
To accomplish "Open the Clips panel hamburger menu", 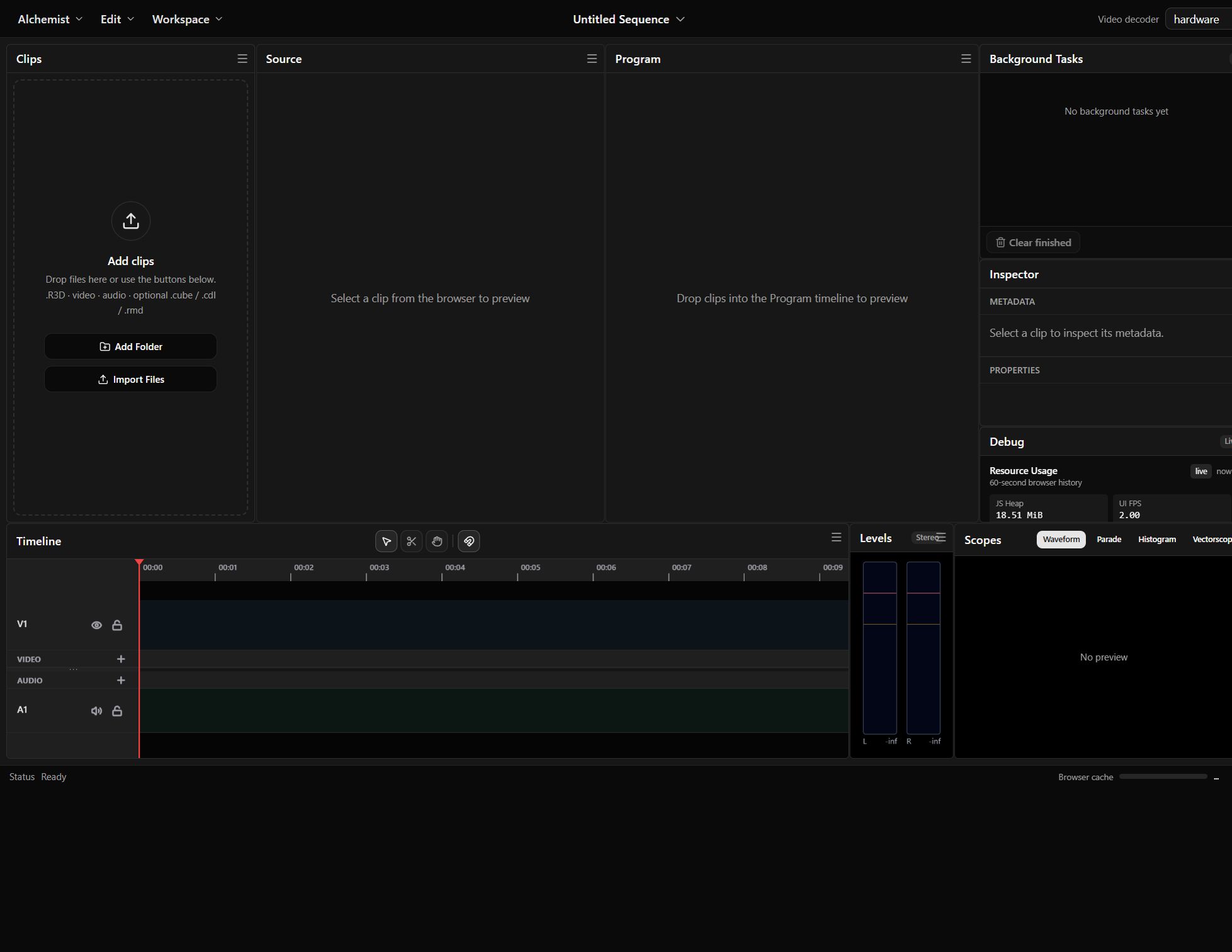I will click(242, 59).
